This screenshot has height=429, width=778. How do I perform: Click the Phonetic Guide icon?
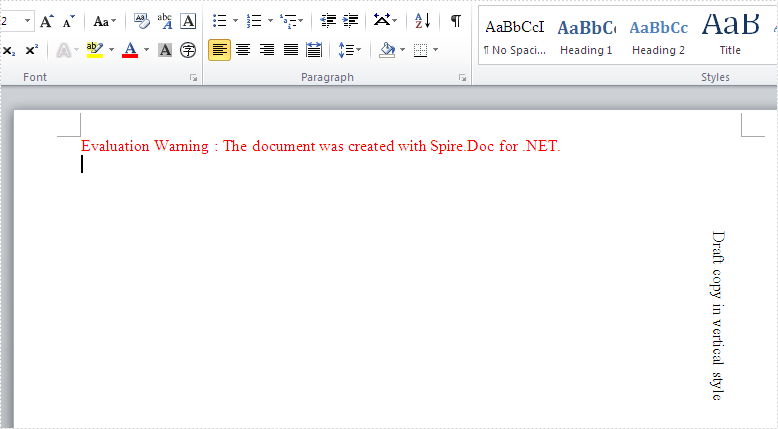click(165, 21)
